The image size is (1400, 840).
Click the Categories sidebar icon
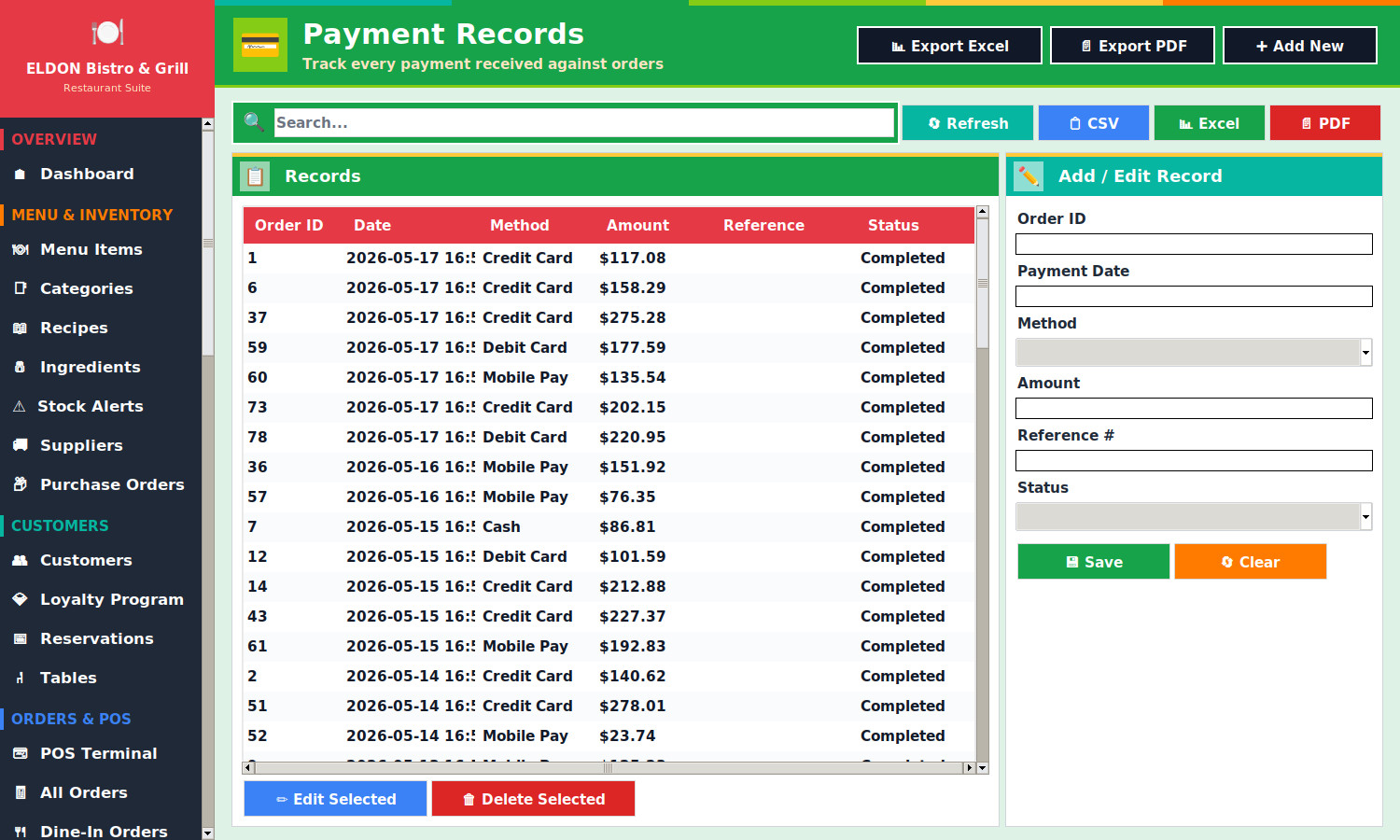tap(20, 288)
